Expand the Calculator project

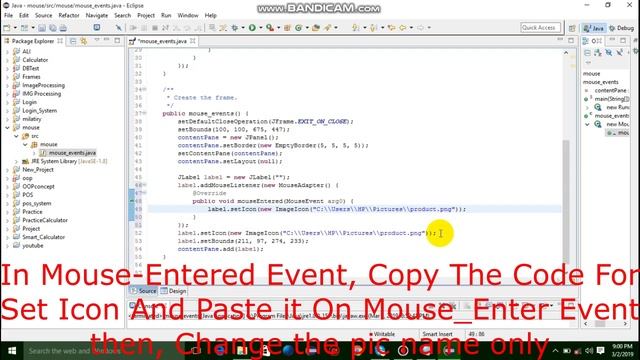[7, 60]
